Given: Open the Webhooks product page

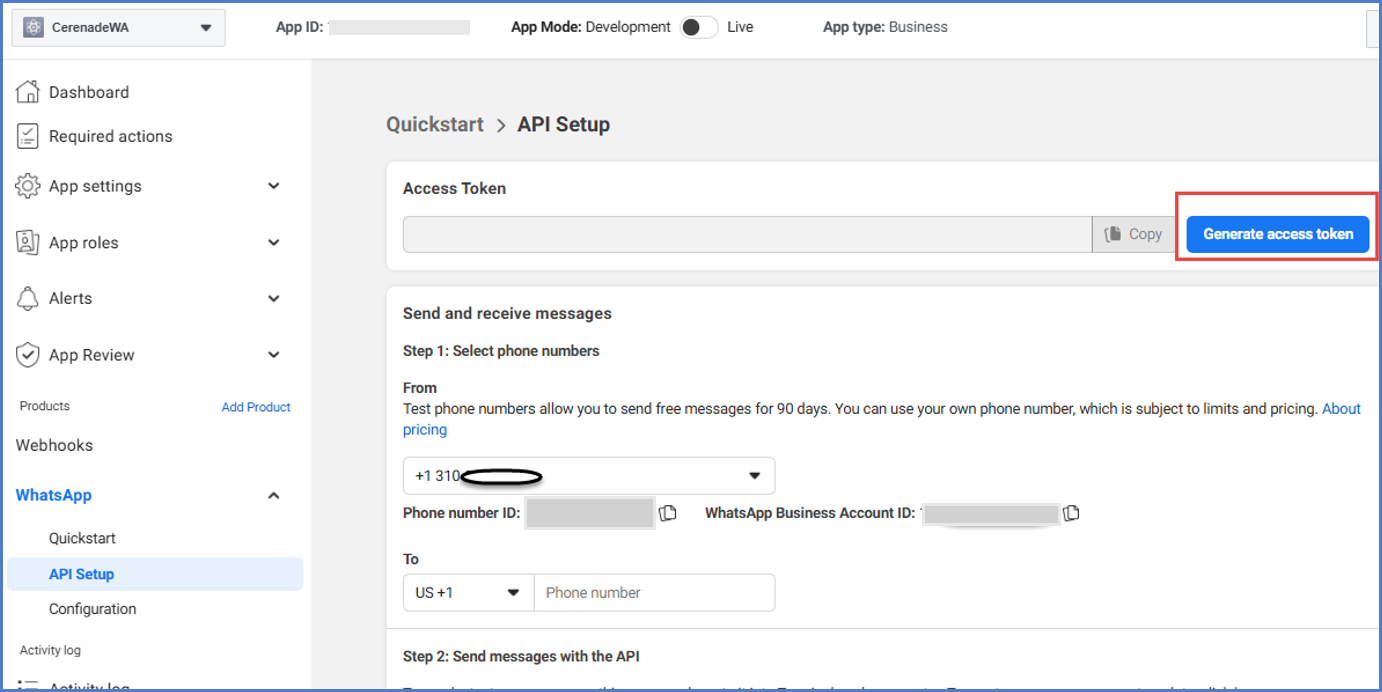Looking at the screenshot, I should (x=54, y=446).
